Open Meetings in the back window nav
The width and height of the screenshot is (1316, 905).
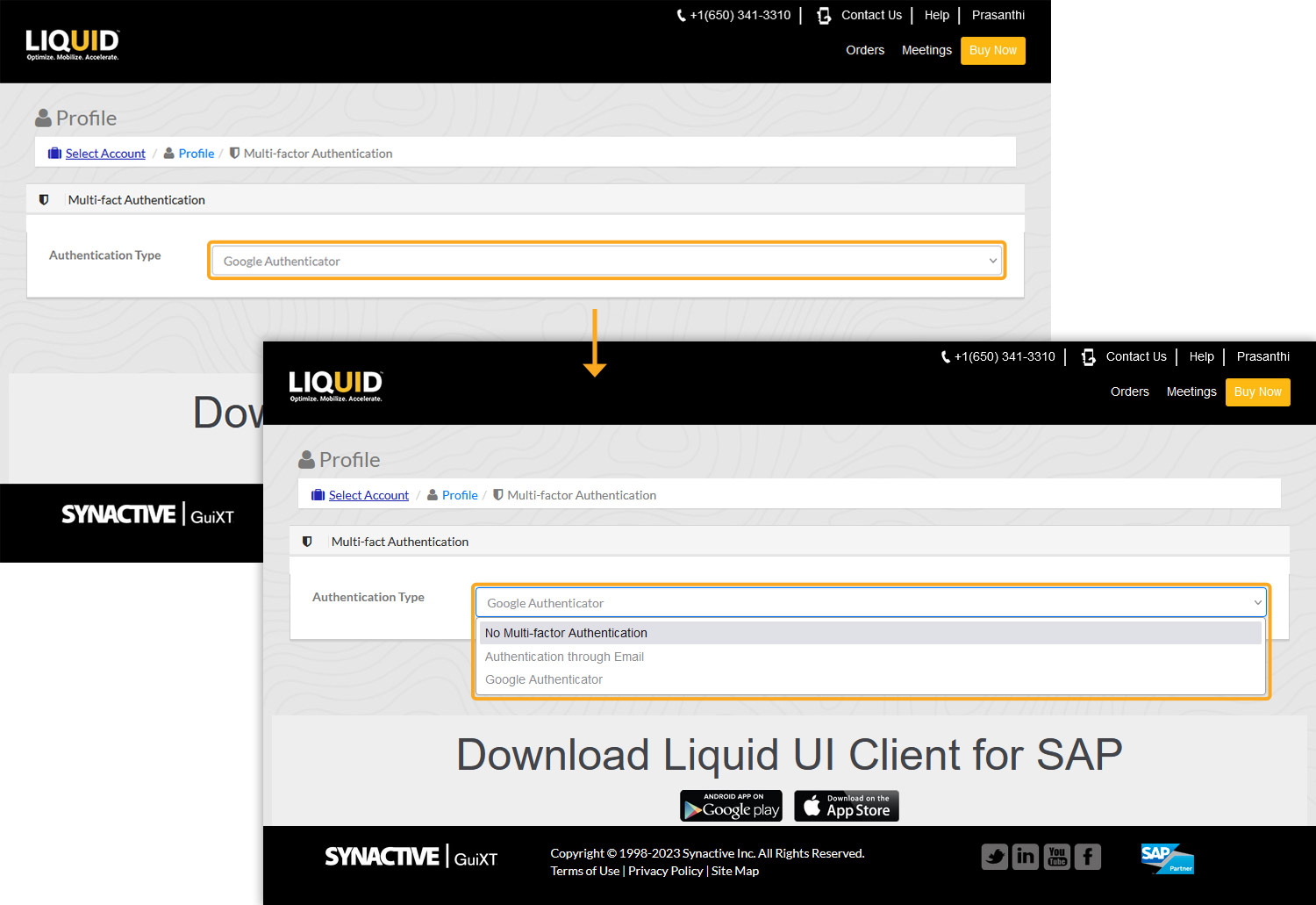pos(926,50)
